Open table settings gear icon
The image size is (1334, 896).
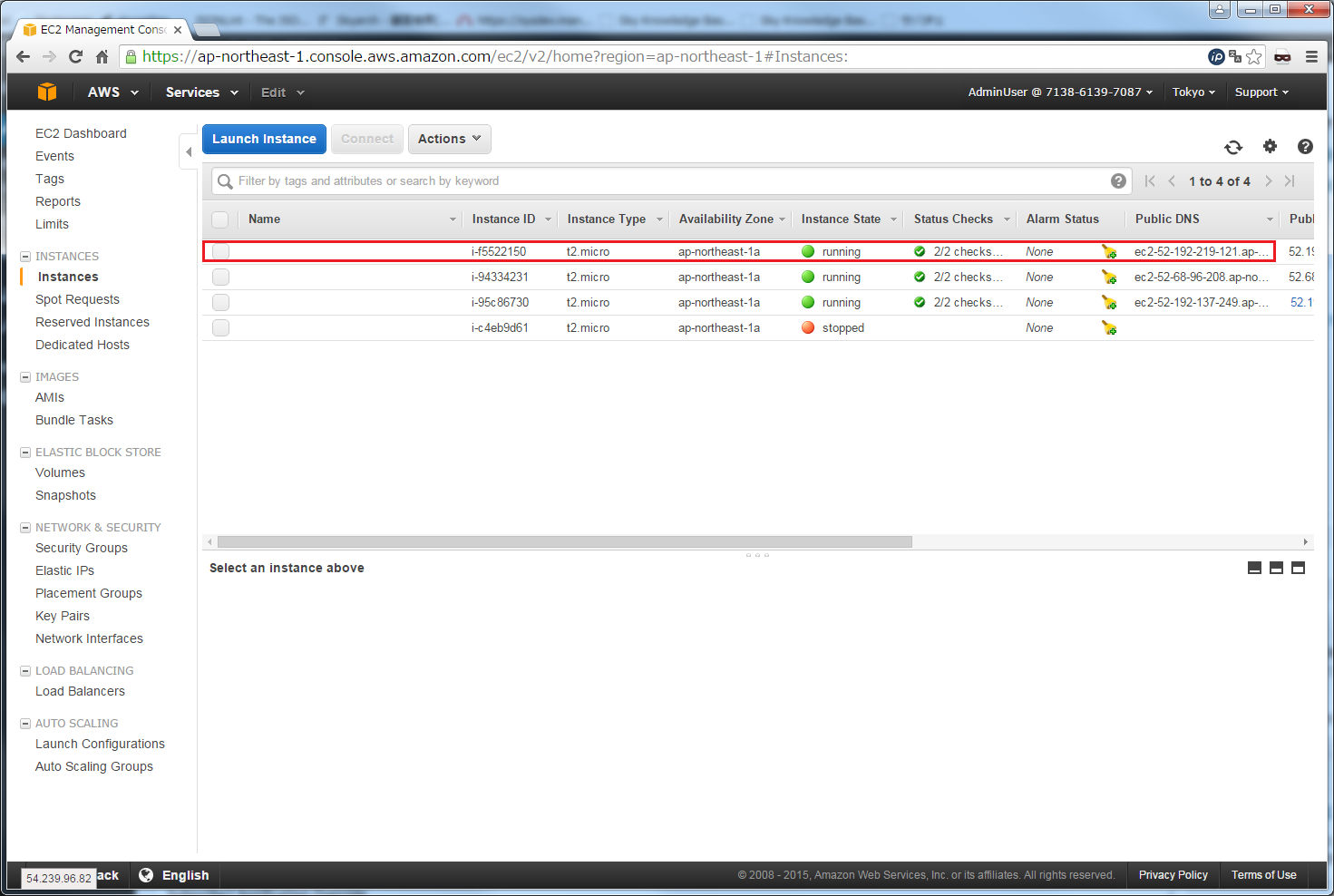(x=1270, y=146)
